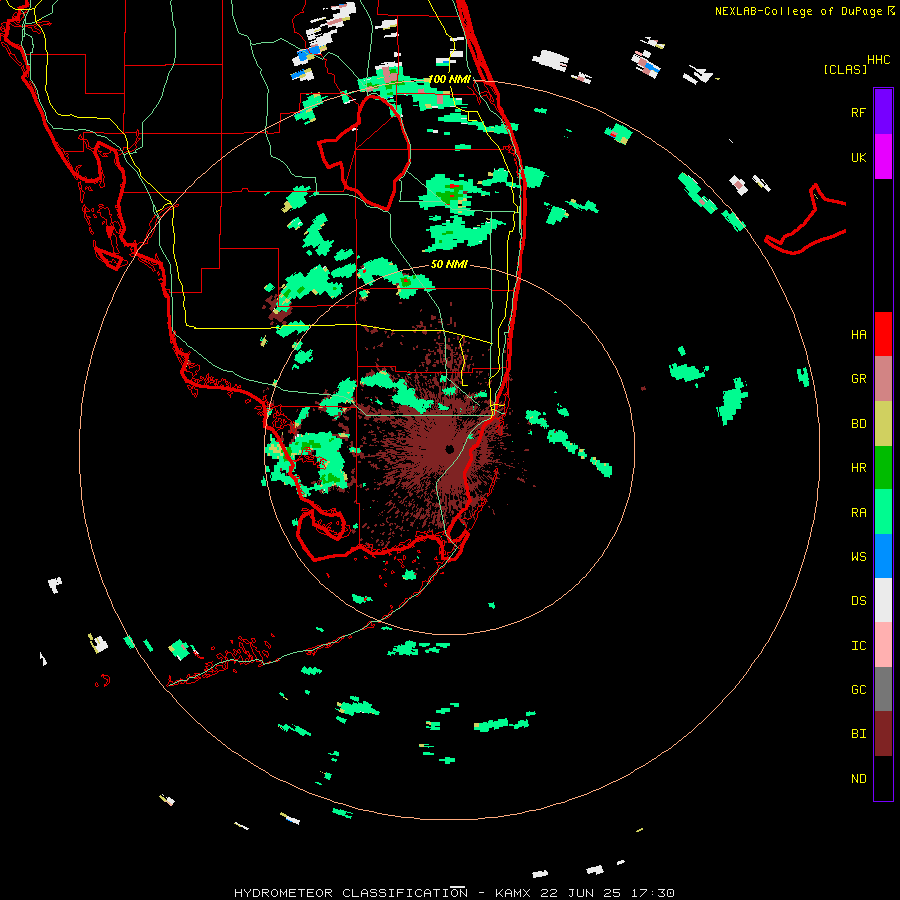Click the UK magenta legend swatch
This screenshot has height=900, width=900.
coord(883,157)
